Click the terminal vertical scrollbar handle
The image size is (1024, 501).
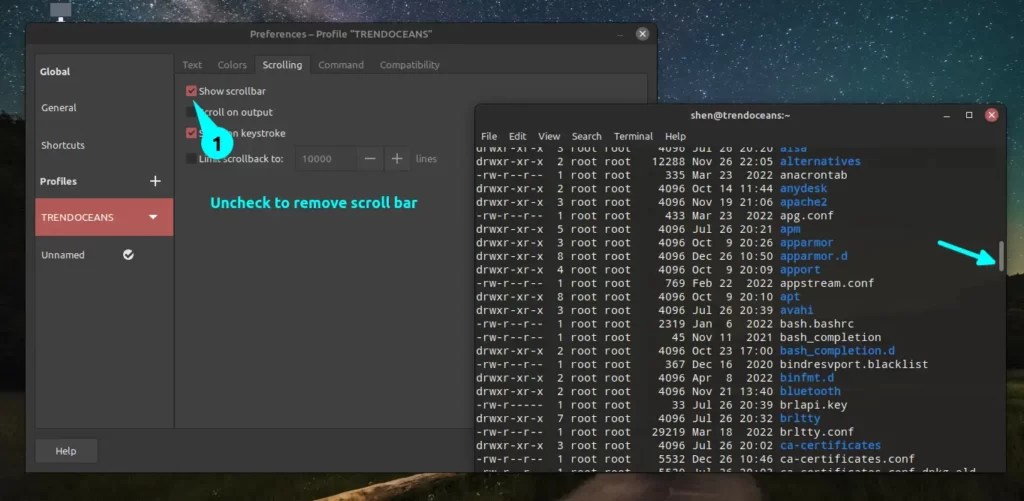1001,255
